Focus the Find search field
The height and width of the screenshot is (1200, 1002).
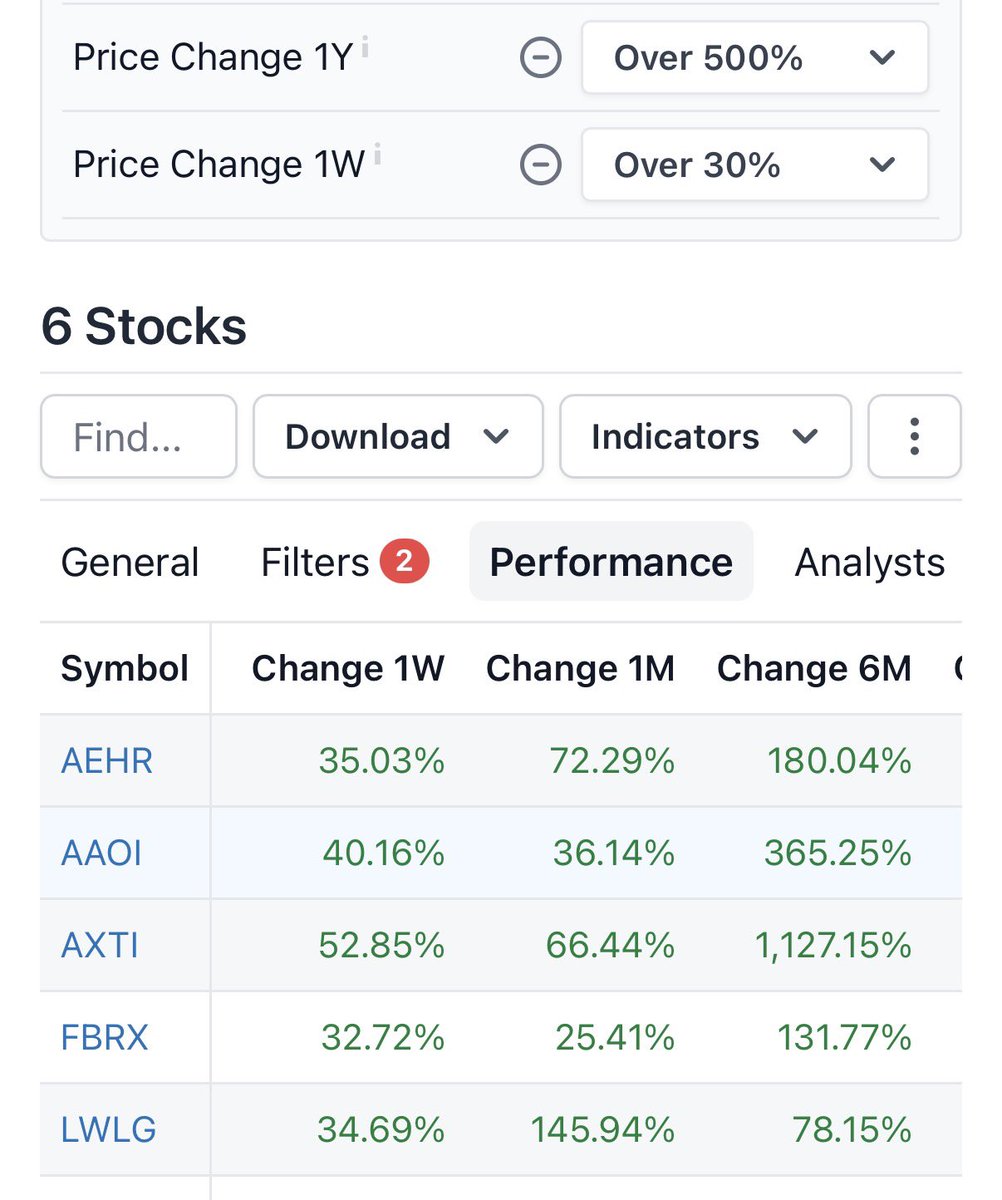tap(139, 437)
